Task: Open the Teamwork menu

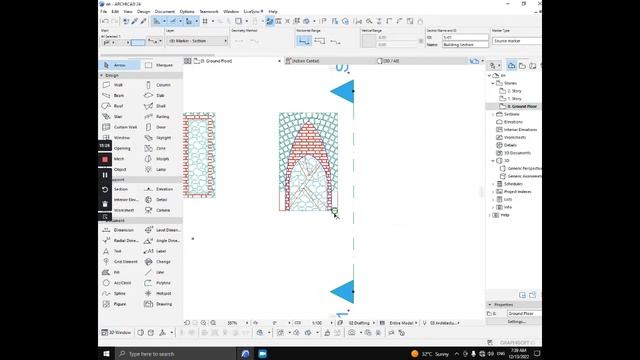Action: [x=209, y=11]
